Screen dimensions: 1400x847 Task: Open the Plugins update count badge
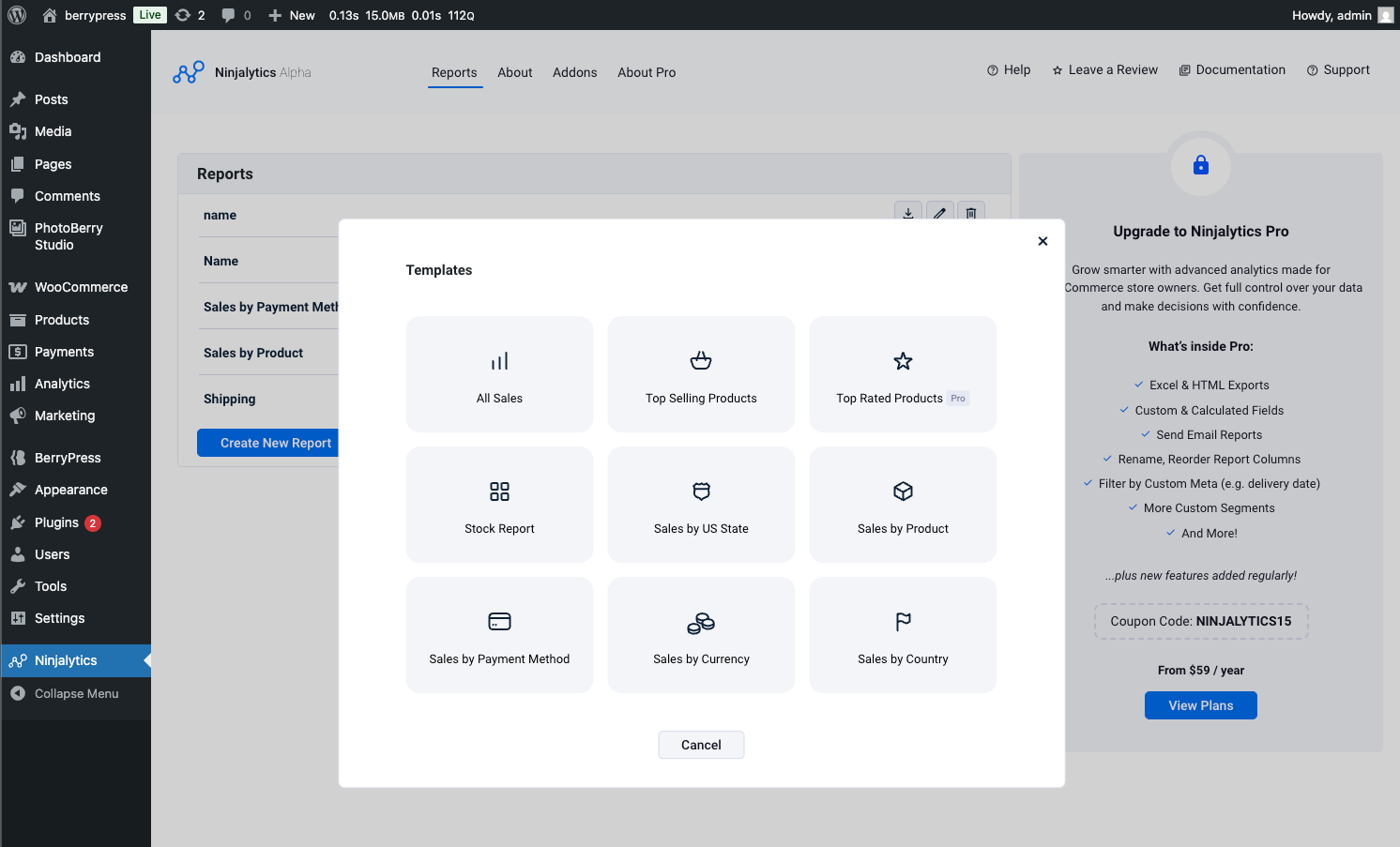(94, 522)
